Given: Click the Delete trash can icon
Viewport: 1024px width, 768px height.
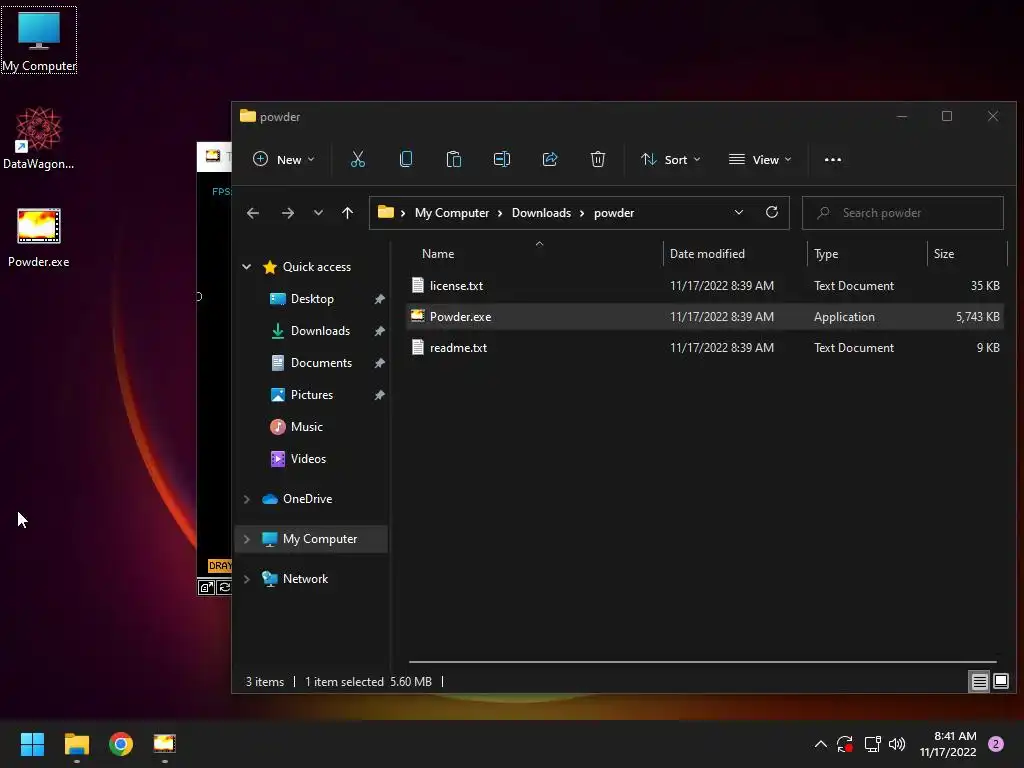Looking at the screenshot, I should [598, 159].
